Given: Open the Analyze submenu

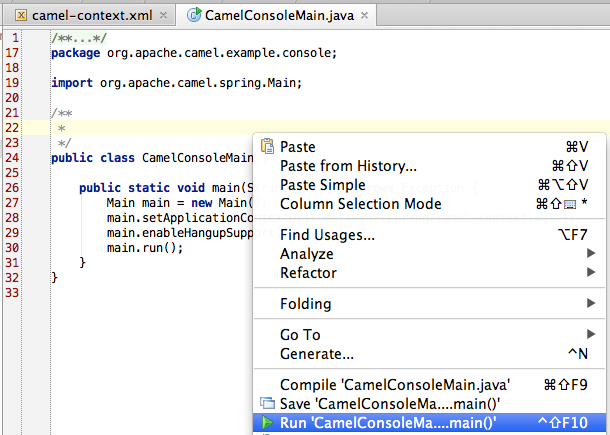Looking at the screenshot, I should pyautogui.click(x=429, y=254).
